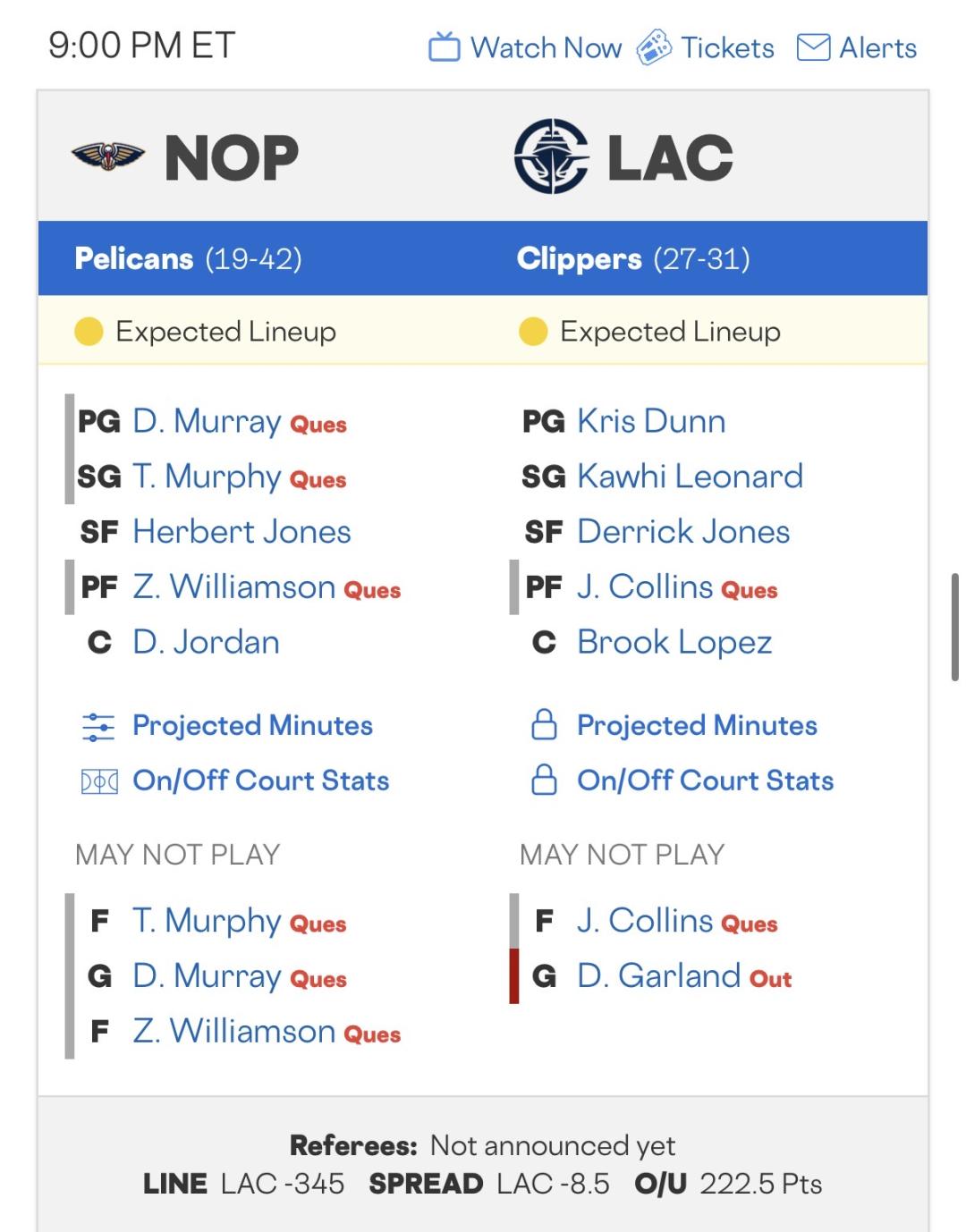Click the Clippers Projected Minutes lock icon

(x=544, y=725)
